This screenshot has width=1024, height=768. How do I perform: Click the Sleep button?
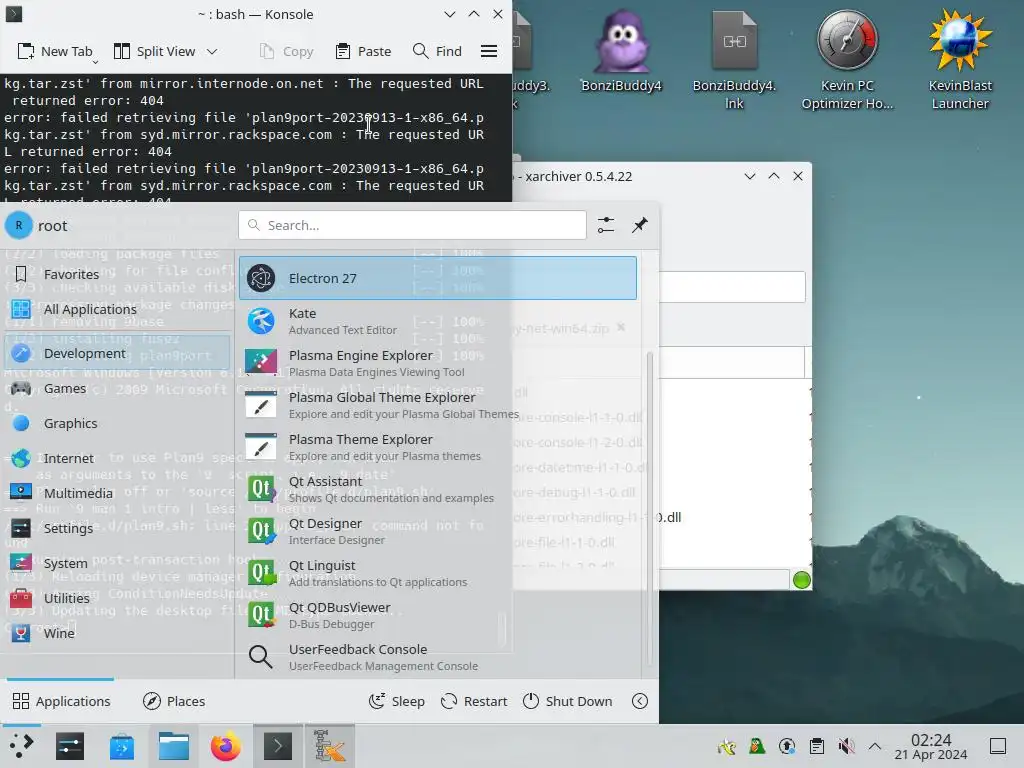397,701
